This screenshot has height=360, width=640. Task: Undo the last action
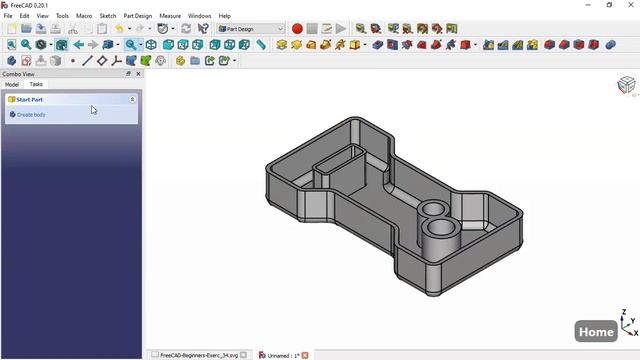pyautogui.click(x=119, y=29)
